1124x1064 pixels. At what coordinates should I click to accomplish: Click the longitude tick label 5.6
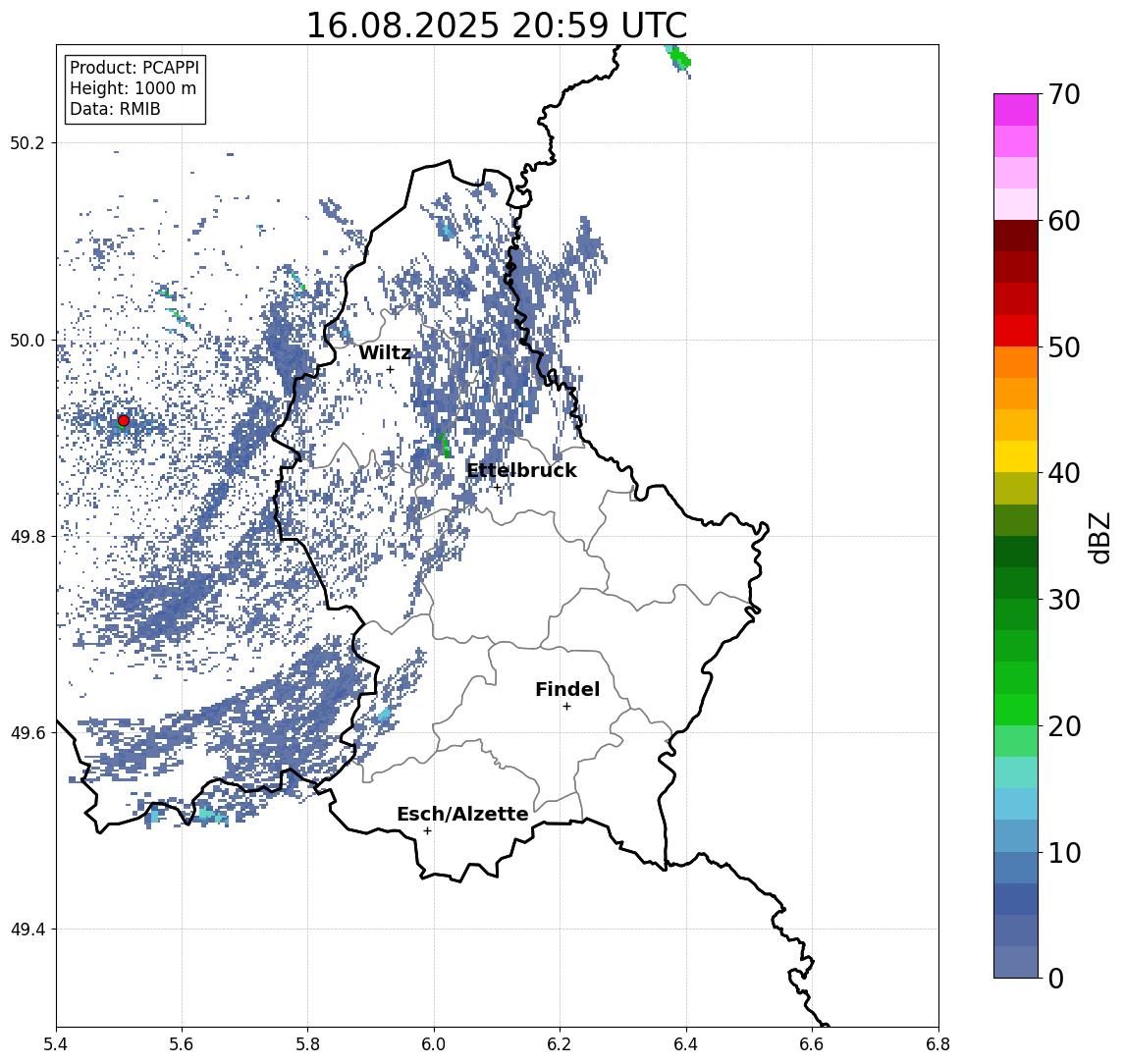coord(182,1044)
